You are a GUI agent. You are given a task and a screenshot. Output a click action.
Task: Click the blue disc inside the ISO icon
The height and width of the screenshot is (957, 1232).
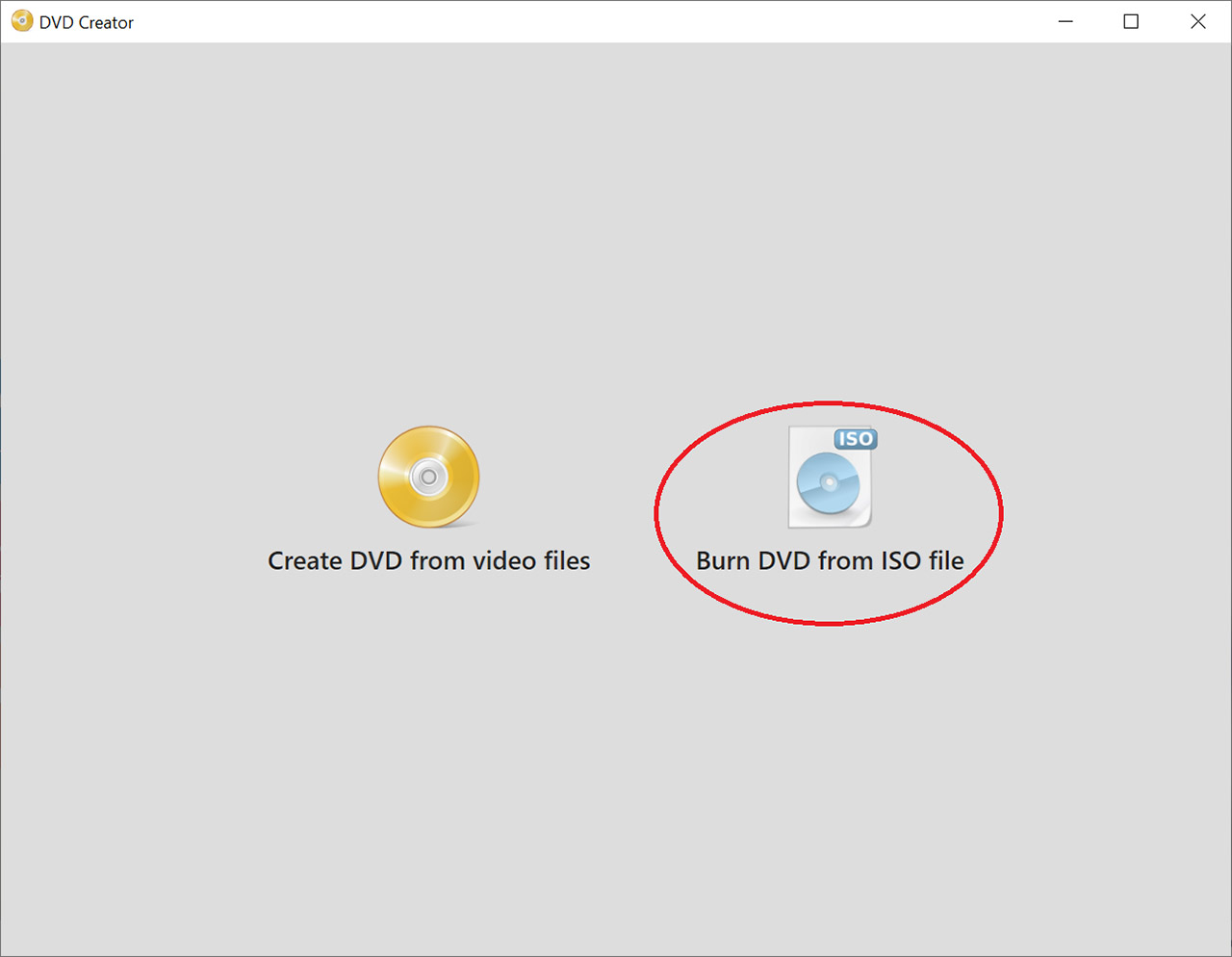(828, 483)
